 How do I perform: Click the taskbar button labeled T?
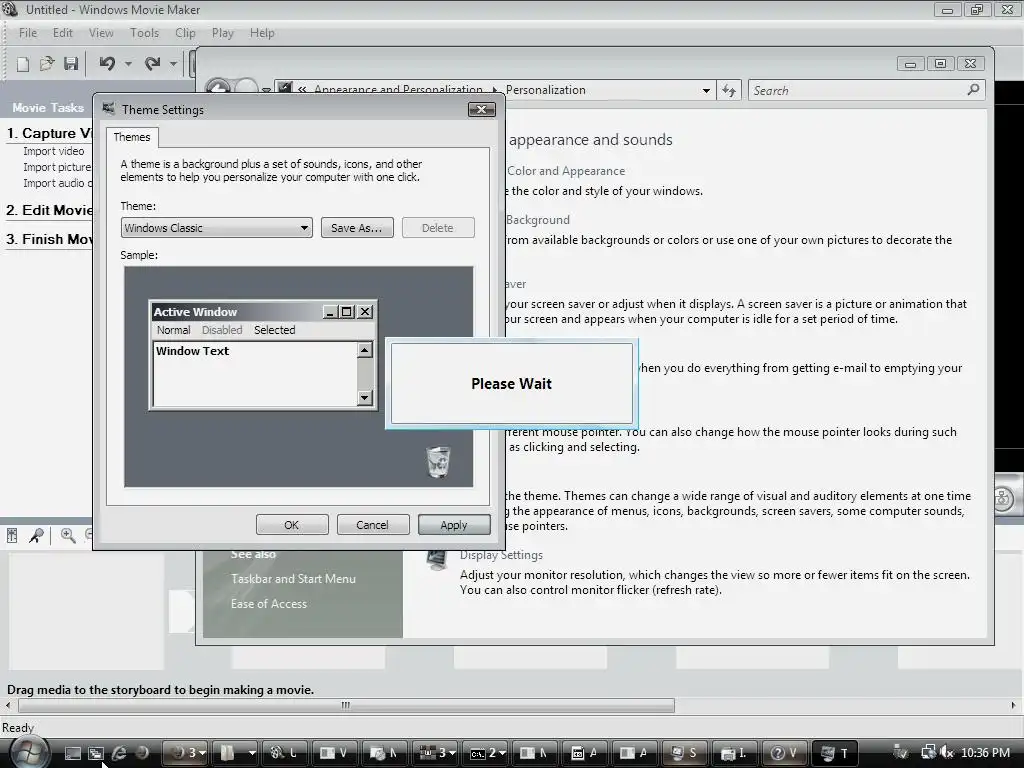pyautogui.click(x=835, y=753)
